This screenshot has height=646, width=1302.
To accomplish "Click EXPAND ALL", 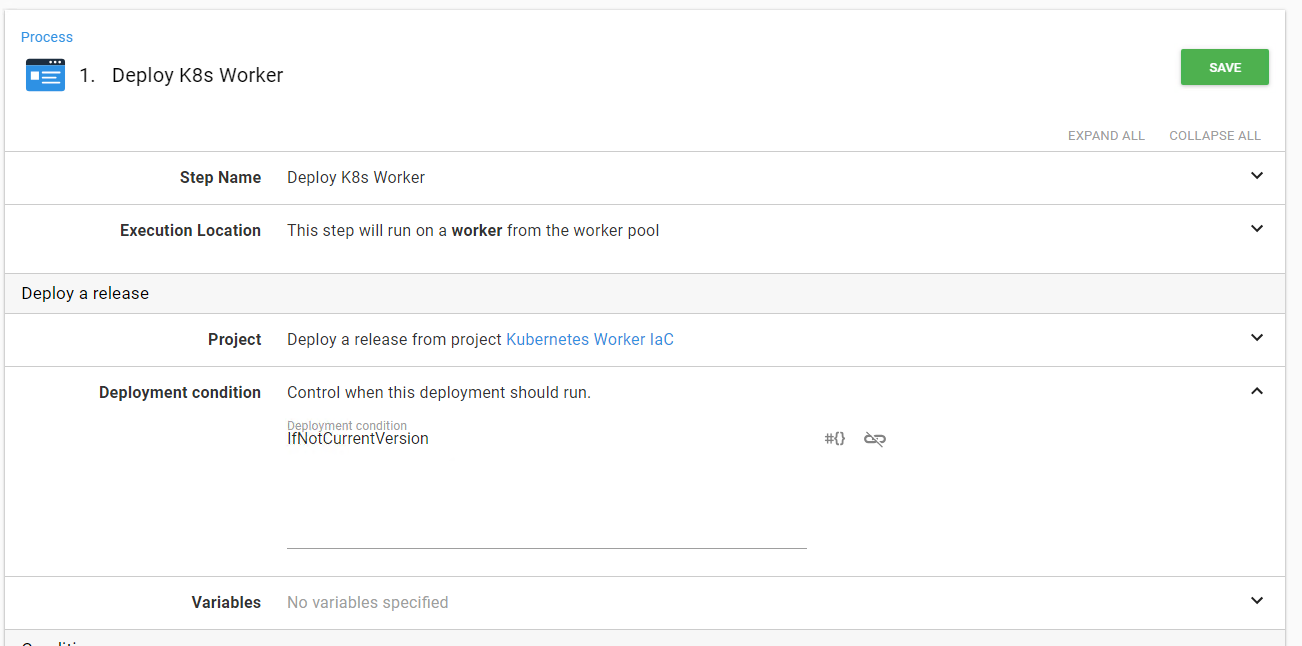I will [1106, 135].
